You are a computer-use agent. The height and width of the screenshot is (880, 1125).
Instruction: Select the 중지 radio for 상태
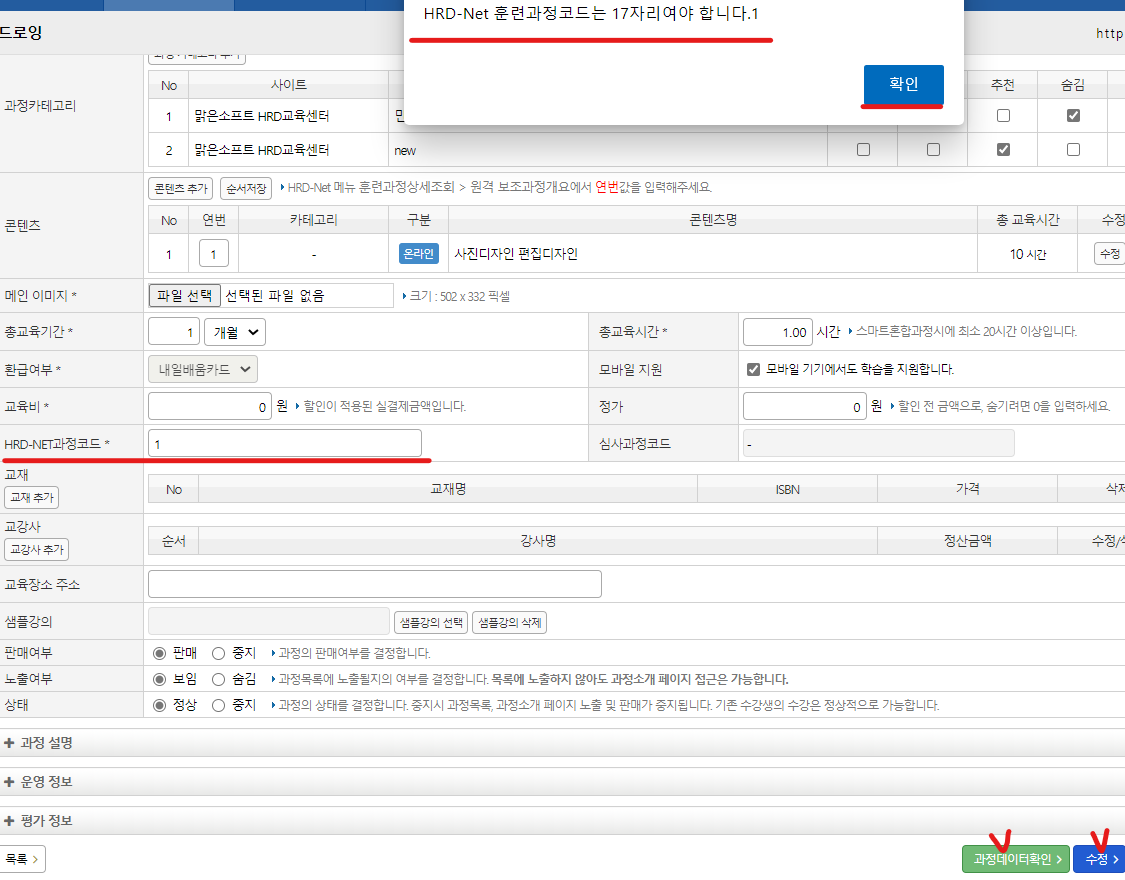click(218, 705)
